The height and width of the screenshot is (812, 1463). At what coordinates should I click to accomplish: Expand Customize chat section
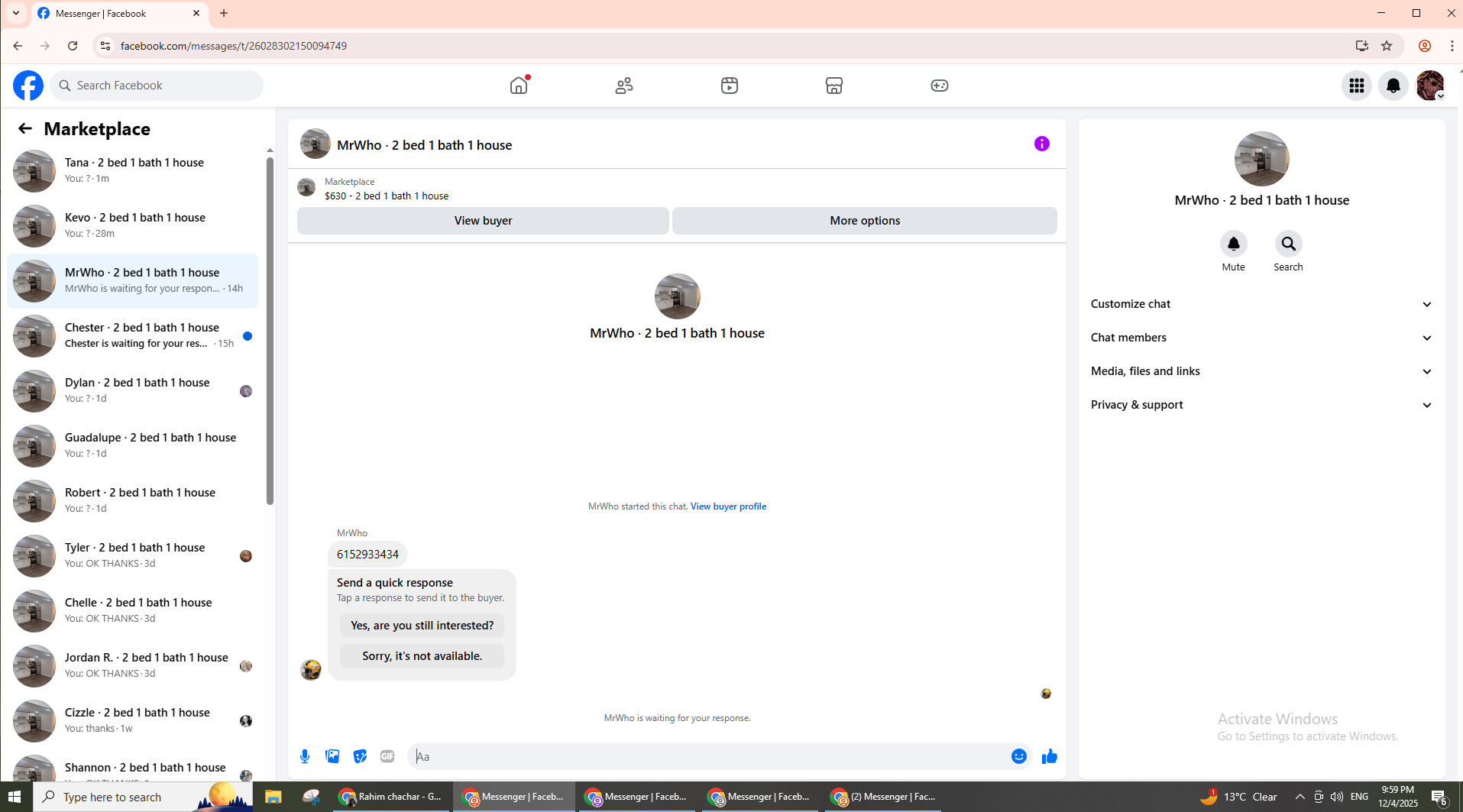(1261, 304)
